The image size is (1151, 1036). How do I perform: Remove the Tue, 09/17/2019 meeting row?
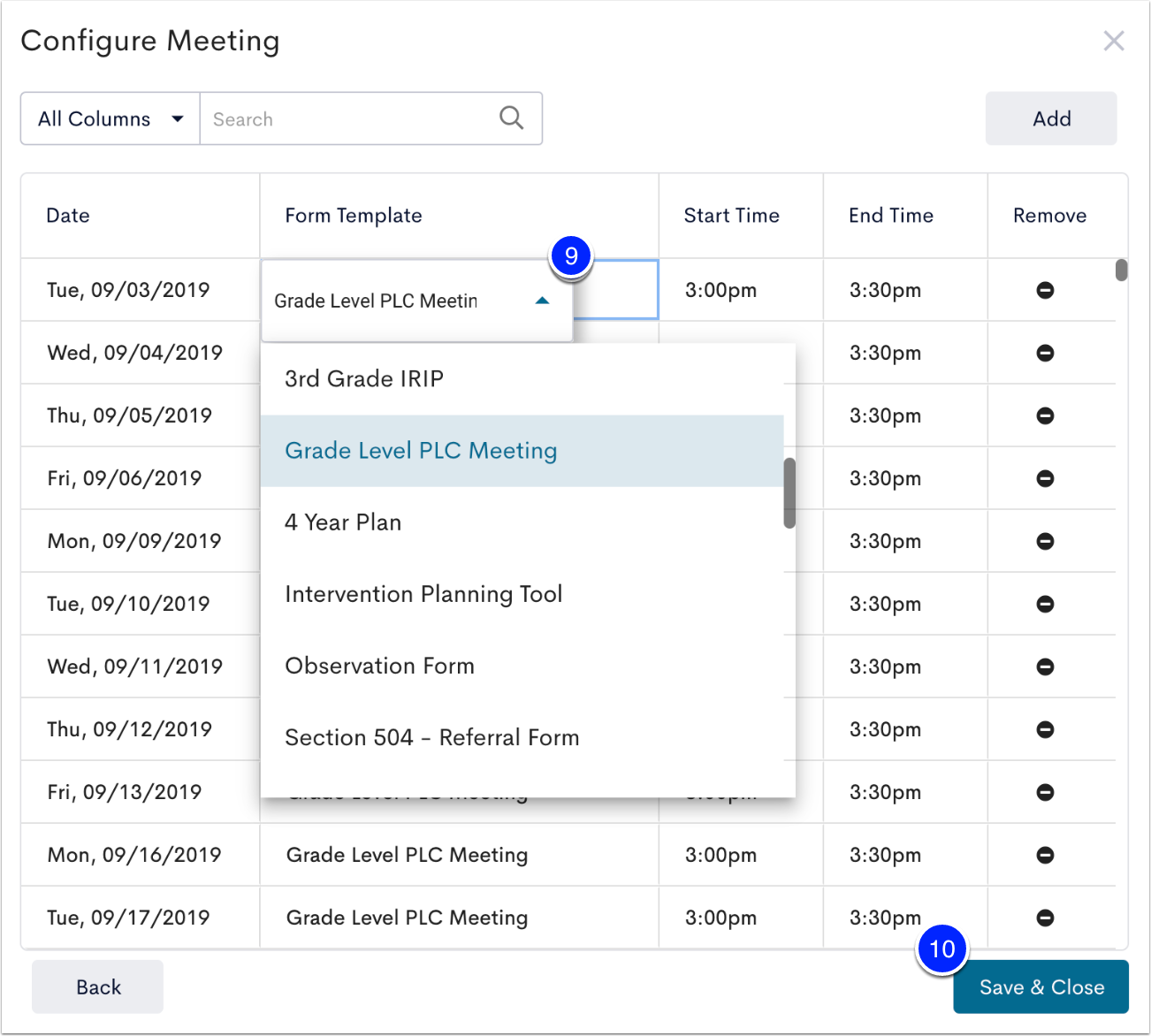(x=1045, y=918)
